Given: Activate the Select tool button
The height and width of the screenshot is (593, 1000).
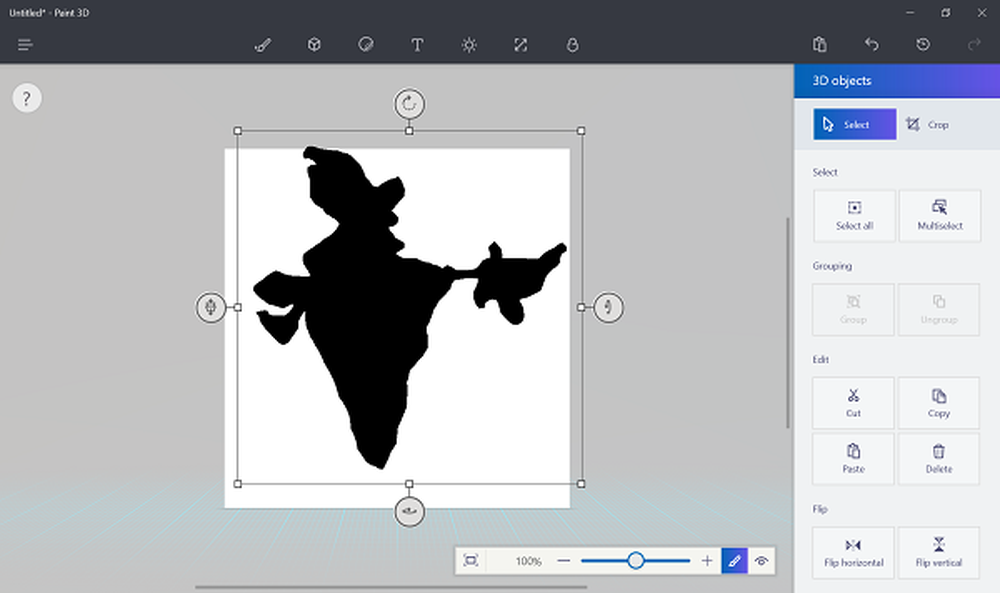Looking at the screenshot, I should (x=855, y=124).
